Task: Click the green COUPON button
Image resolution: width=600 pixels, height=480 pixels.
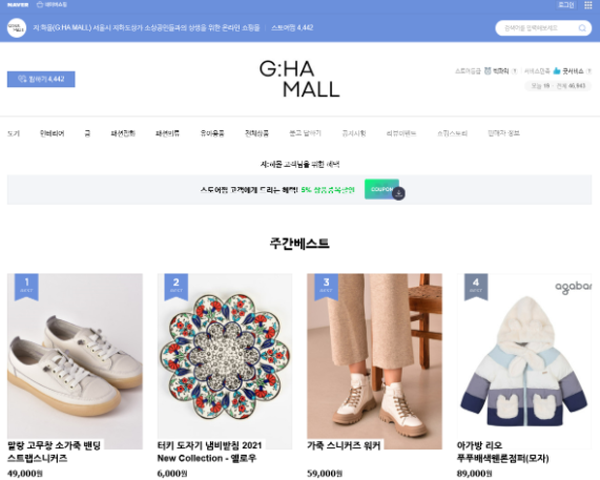Action: 382,189
